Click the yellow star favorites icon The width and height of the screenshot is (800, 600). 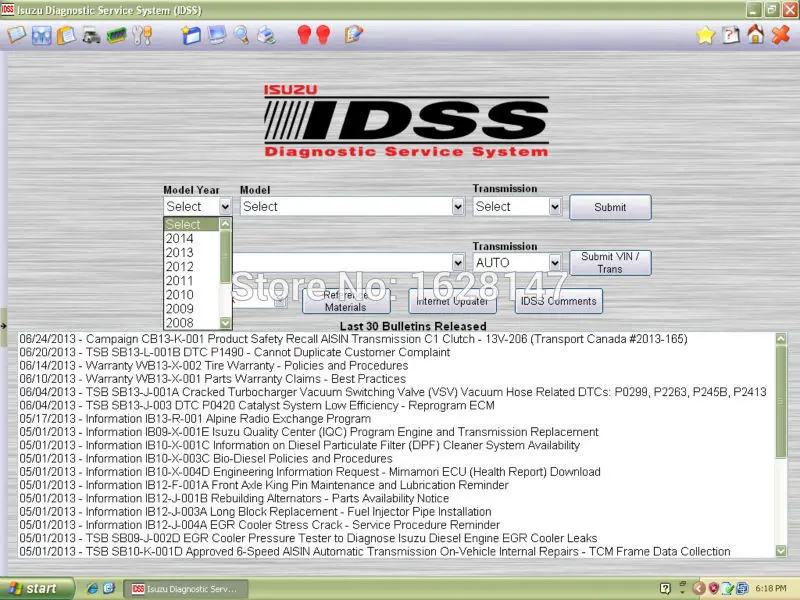pyautogui.click(x=705, y=35)
